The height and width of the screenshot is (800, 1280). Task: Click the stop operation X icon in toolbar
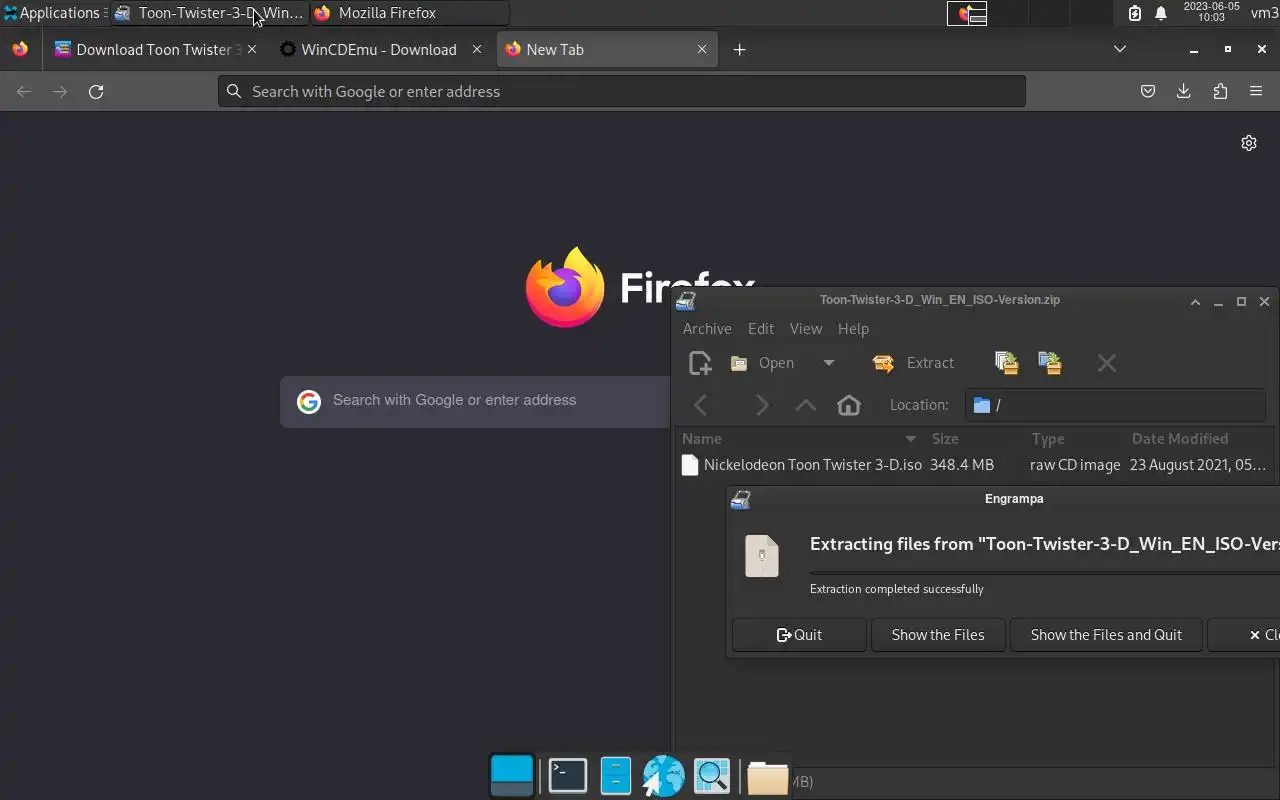(x=1106, y=363)
